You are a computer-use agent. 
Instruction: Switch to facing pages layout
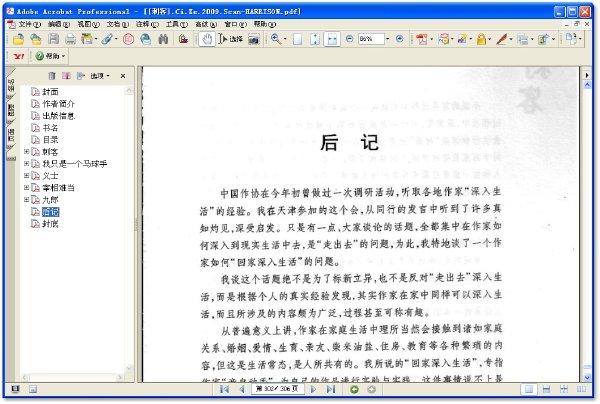coord(581,389)
